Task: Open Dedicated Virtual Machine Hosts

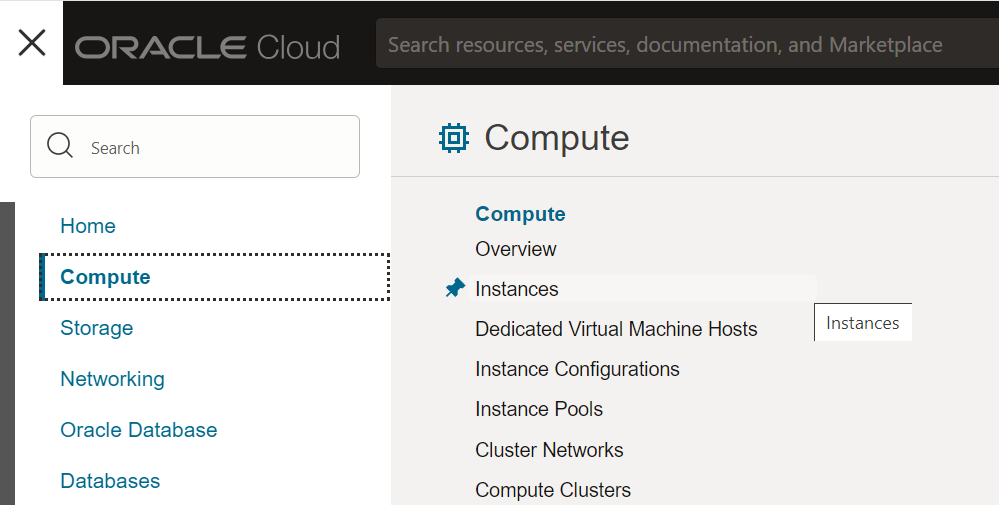Action: click(616, 329)
